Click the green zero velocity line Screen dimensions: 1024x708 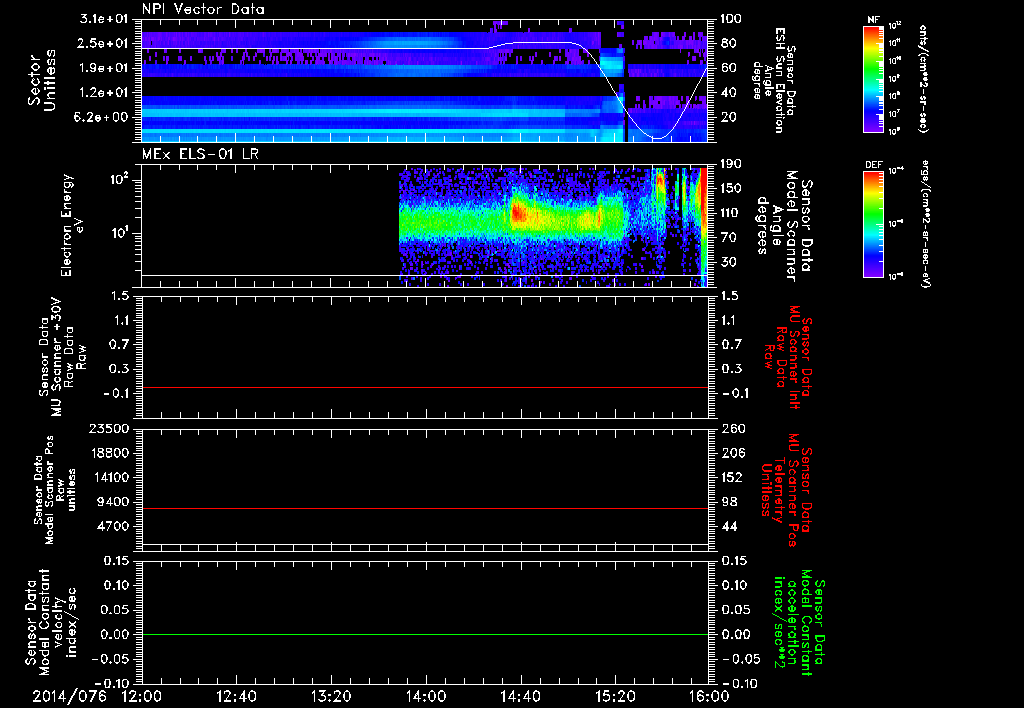[x=425, y=634]
